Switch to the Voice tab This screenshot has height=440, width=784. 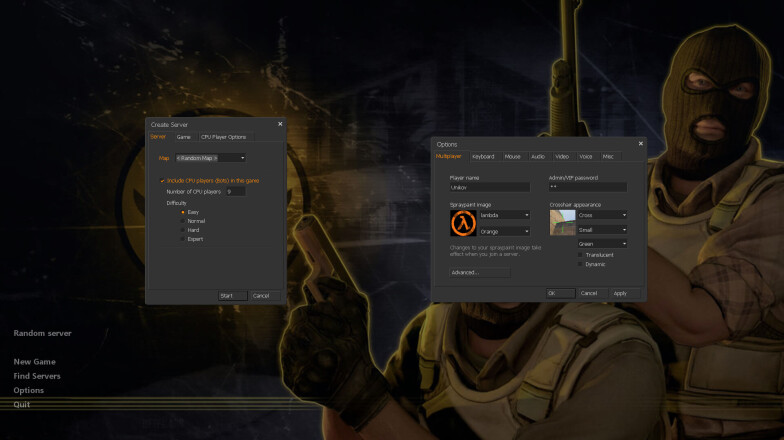[x=586, y=157]
